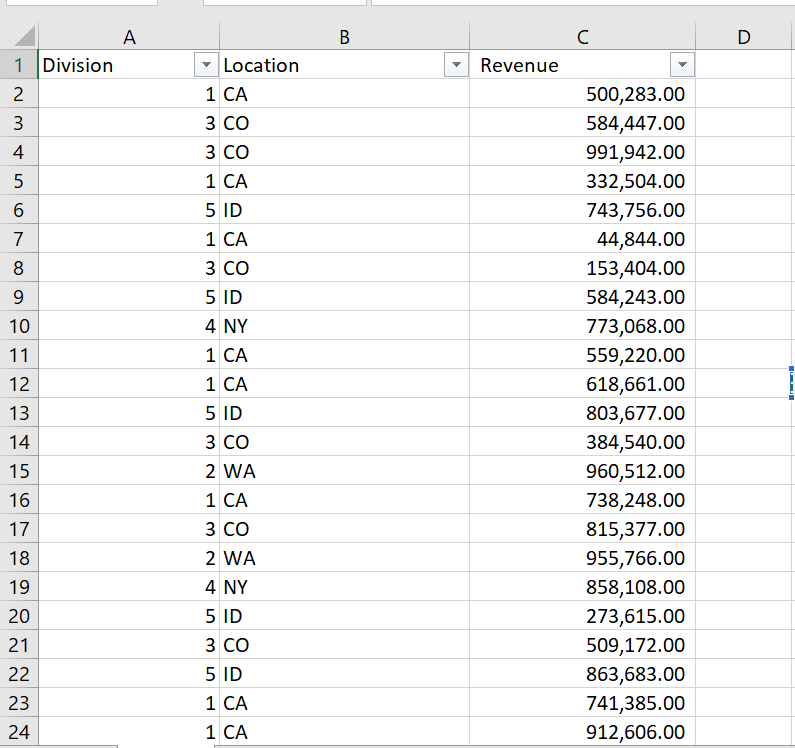Select column C by its header

582,38
